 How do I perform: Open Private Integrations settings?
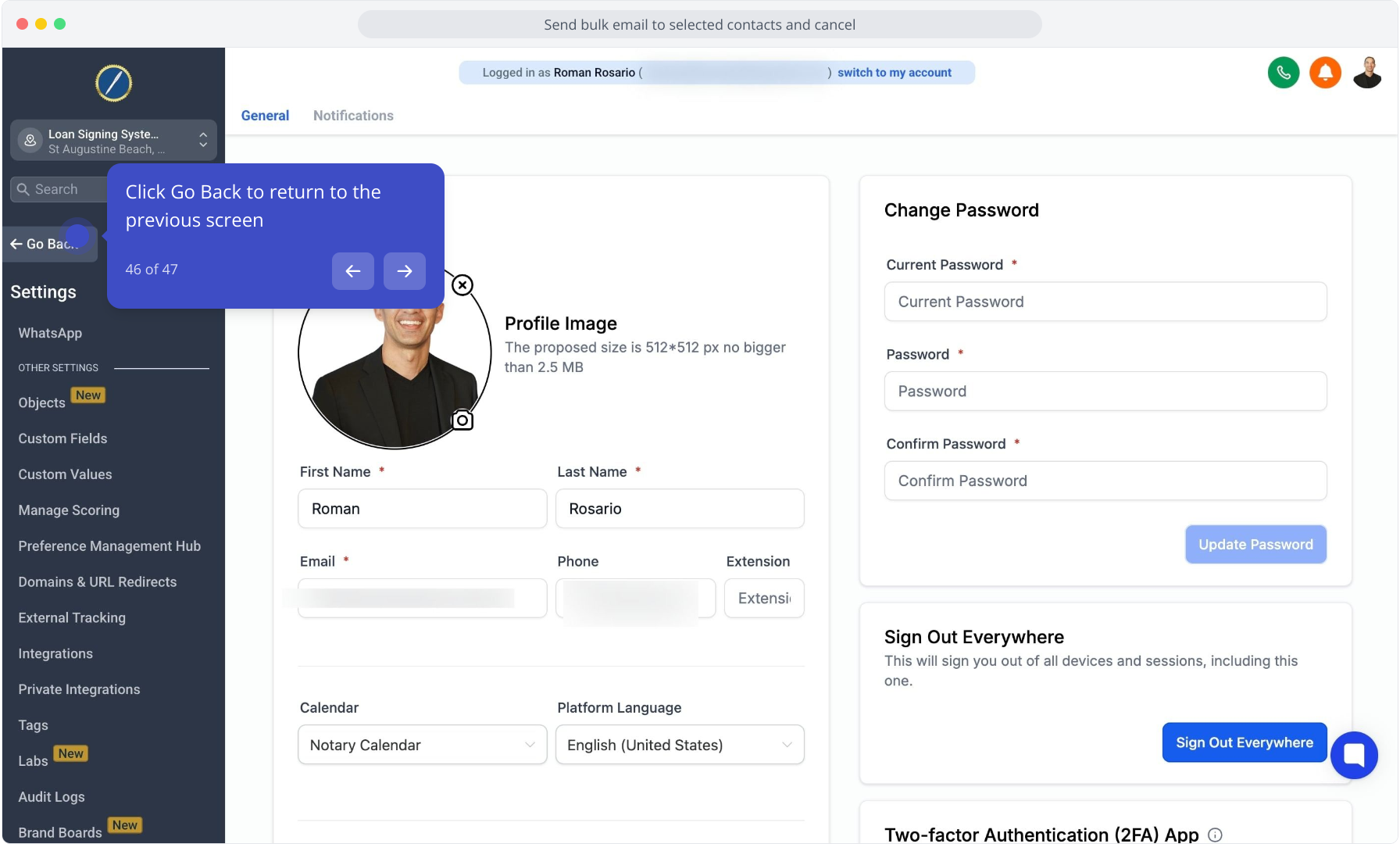tap(79, 690)
